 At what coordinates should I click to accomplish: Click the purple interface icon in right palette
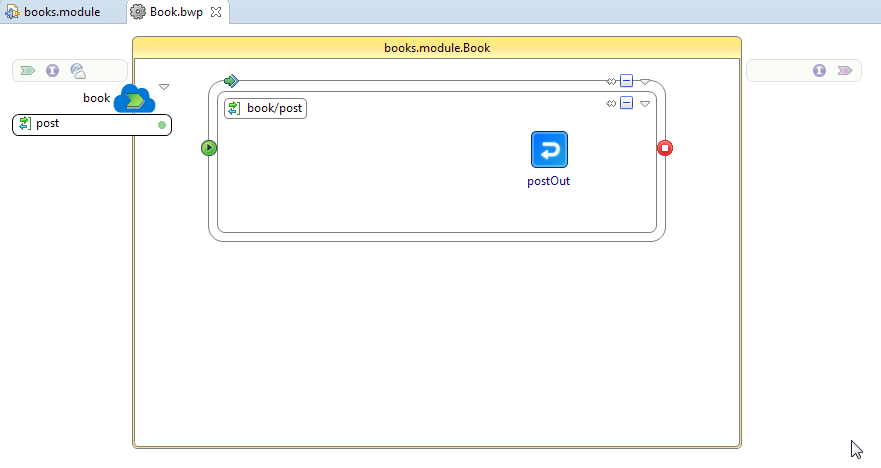click(819, 70)
